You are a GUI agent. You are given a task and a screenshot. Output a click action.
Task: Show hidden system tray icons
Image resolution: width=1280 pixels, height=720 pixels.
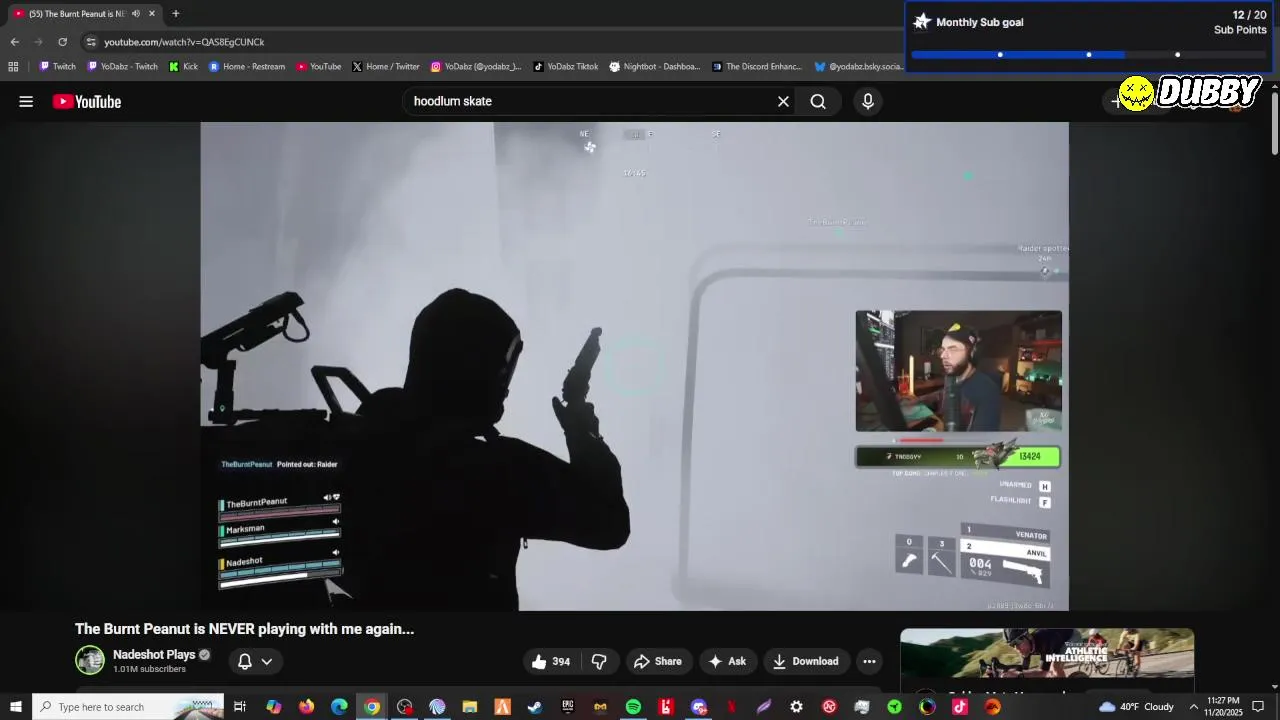(x=1193, y=707)
